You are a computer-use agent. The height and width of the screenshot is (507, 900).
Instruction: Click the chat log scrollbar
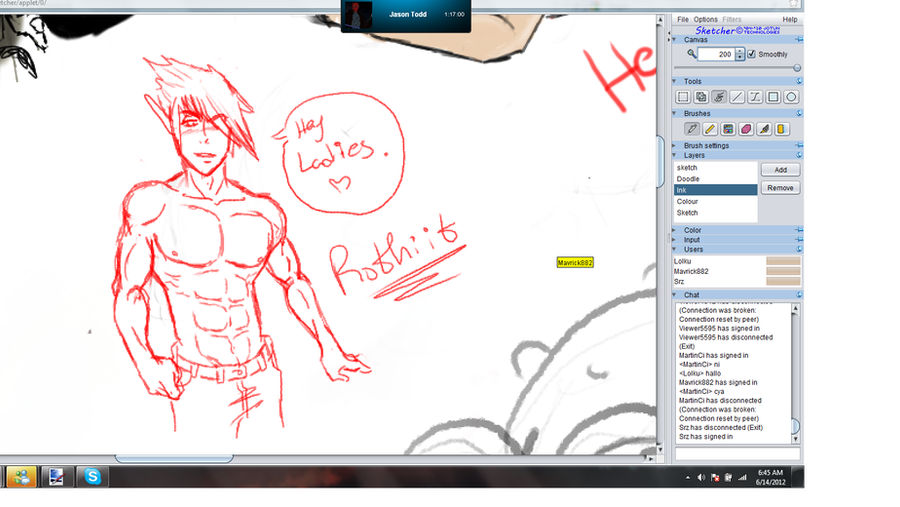pos(796,373)
